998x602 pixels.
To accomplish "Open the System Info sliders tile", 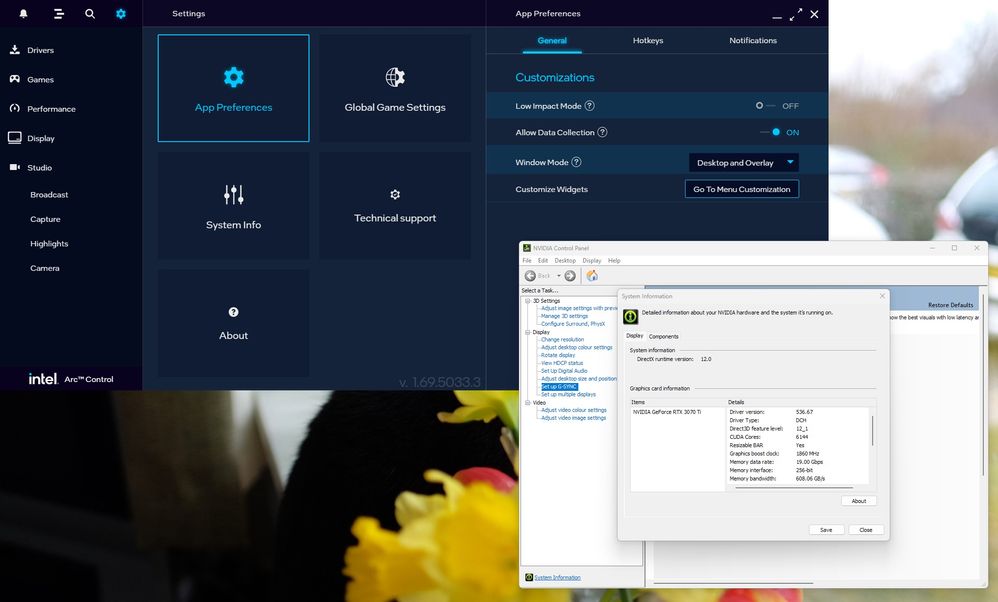I will point(233,206).
